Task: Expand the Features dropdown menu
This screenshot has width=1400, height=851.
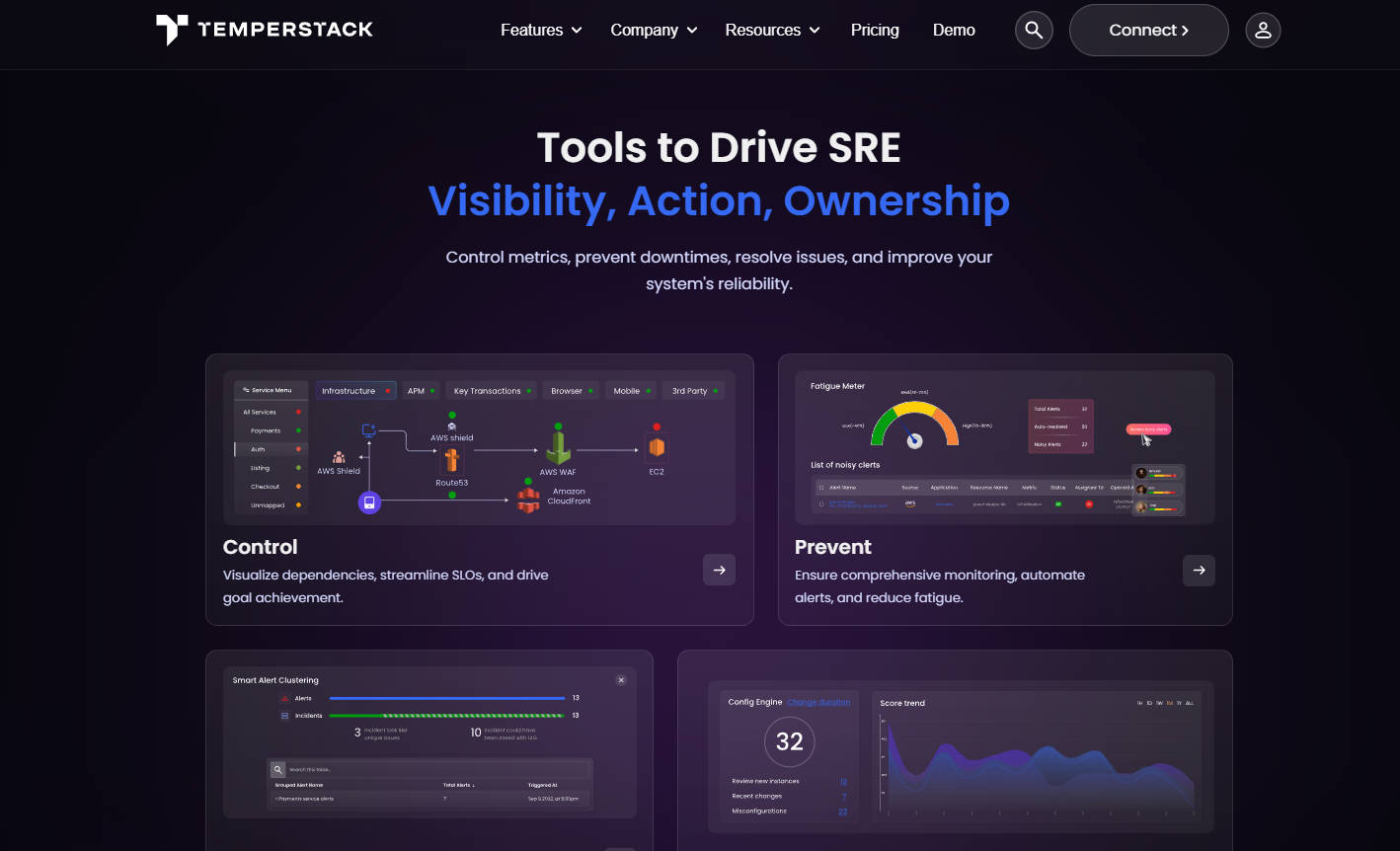Action: pos(540,31)
